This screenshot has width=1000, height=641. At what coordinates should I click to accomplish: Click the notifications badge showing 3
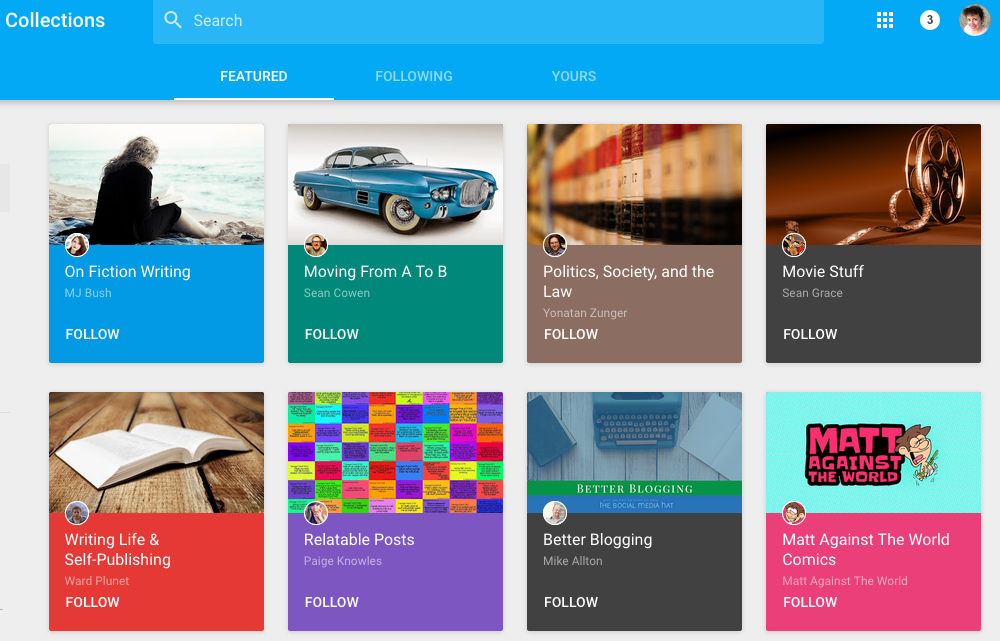pos(929,20)
